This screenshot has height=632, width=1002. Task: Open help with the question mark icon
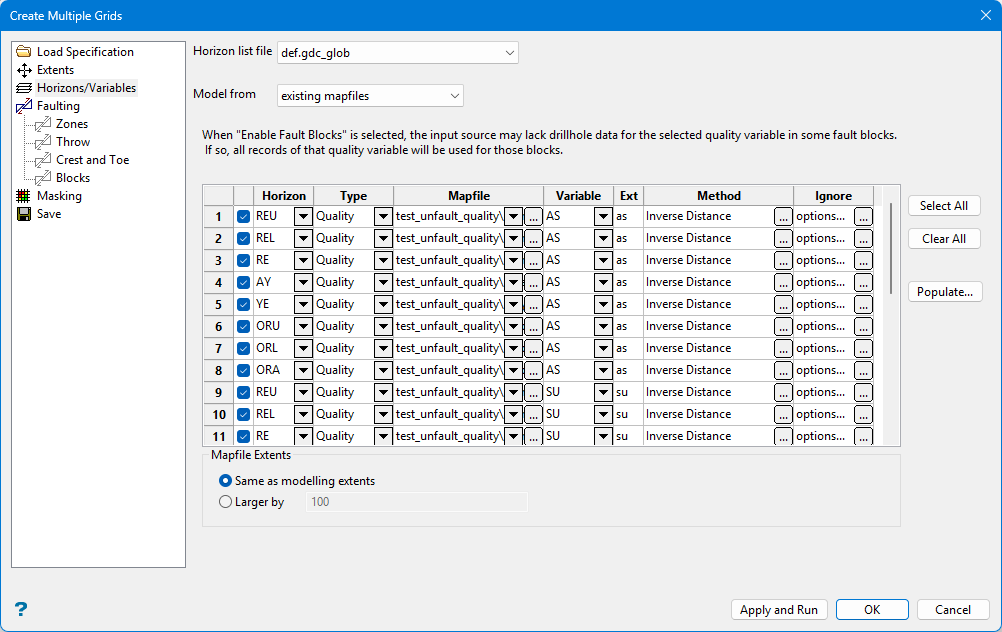tap(21, 609)
